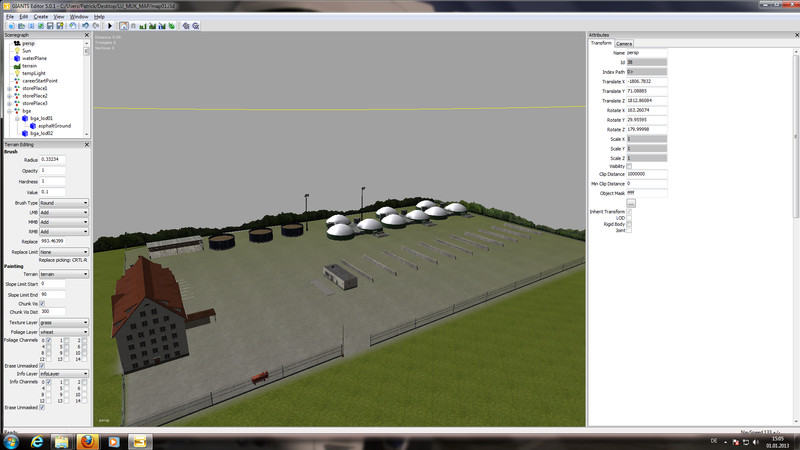Open Firefox from the taskbar
This screenshot has width=800, height=450.
87,442
